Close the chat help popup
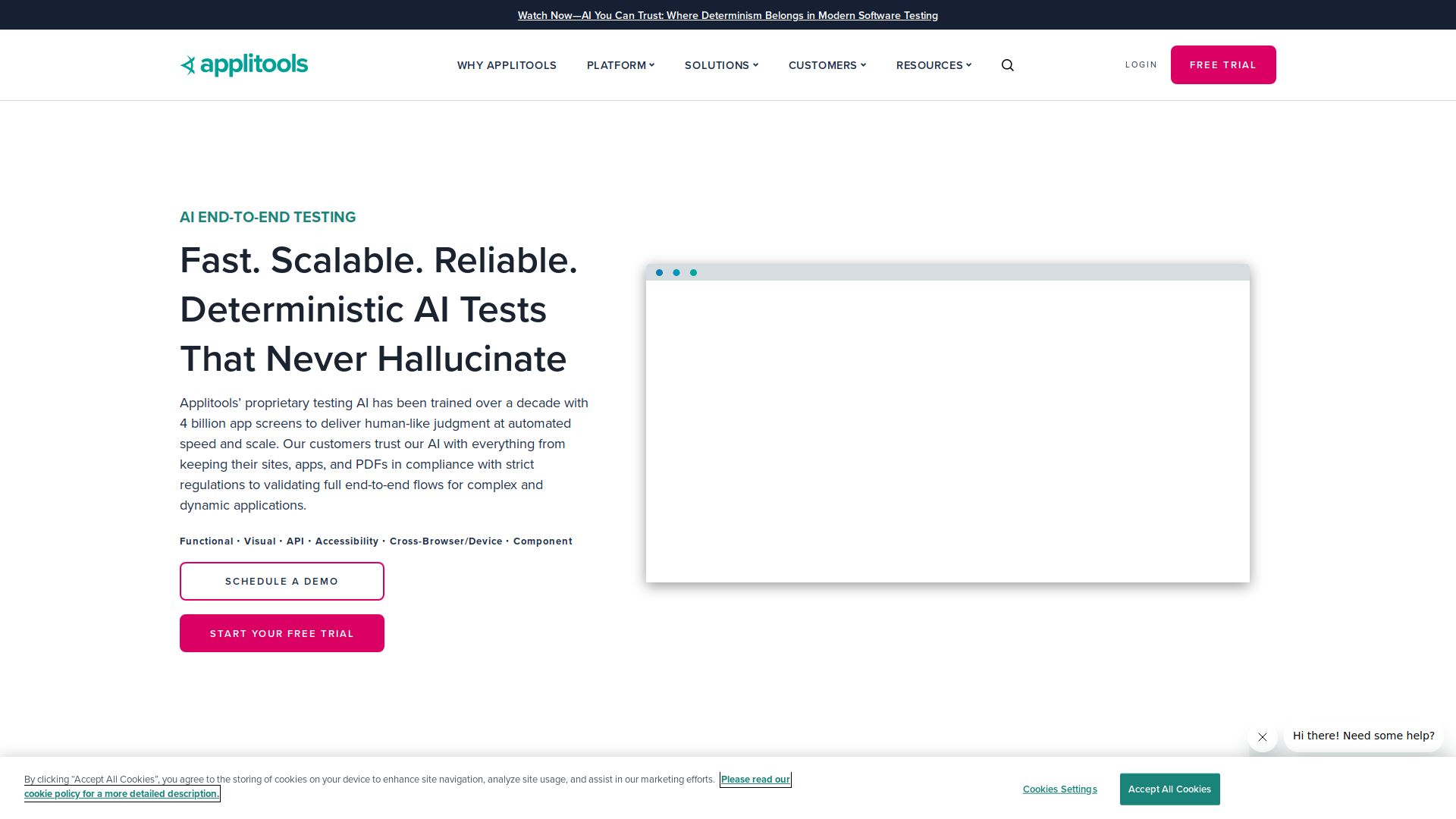 coord(1262,737)
